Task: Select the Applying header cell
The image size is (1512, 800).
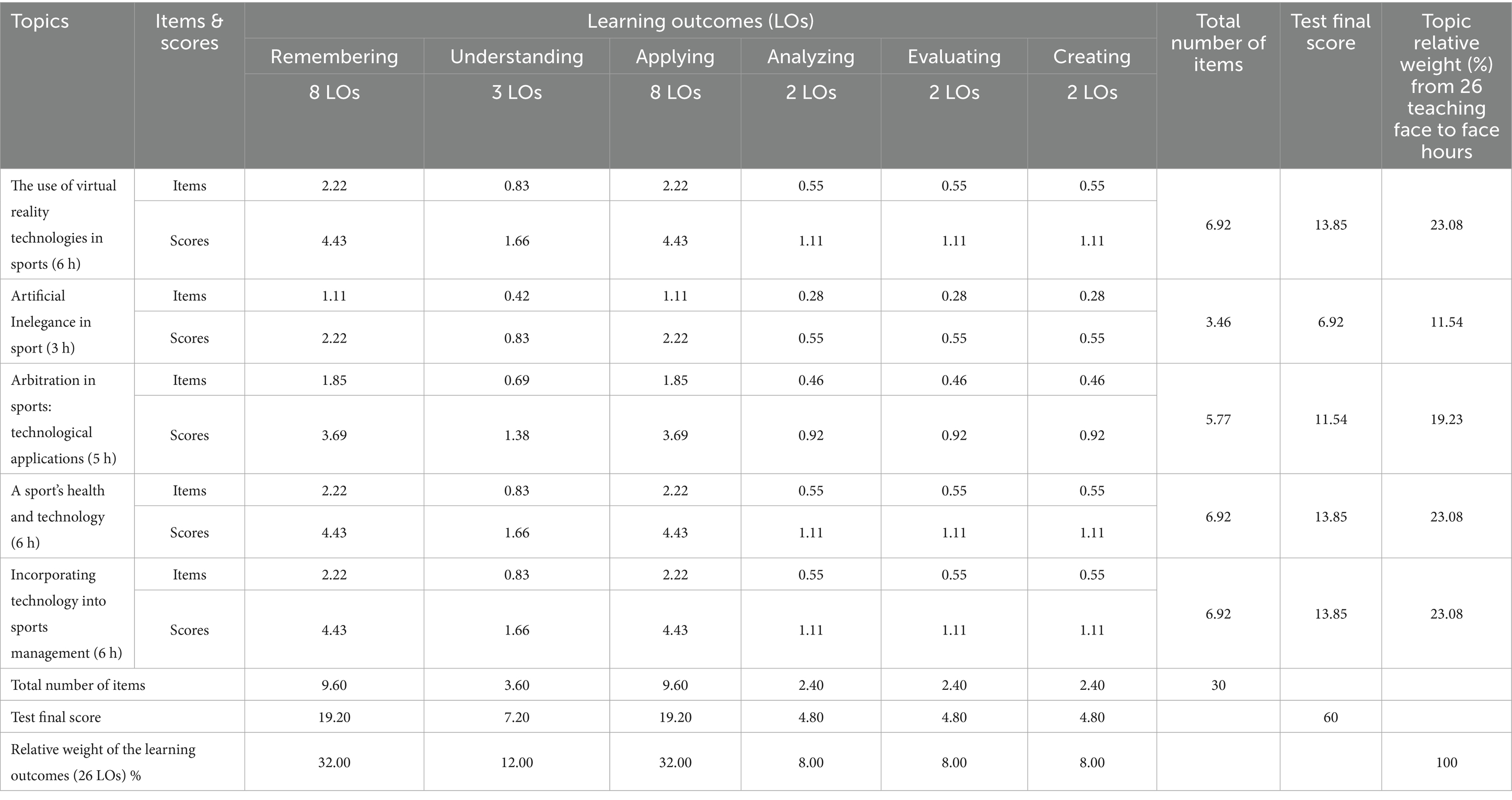Action: 675,57
